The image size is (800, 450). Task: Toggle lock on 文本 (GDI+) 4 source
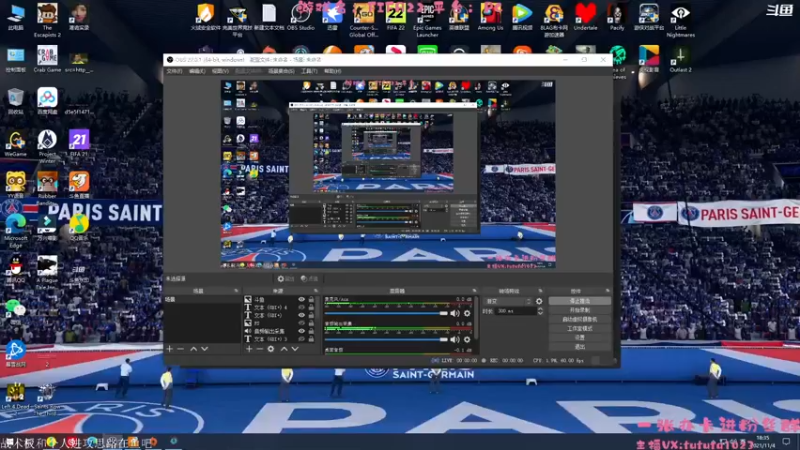coord(311,308)
